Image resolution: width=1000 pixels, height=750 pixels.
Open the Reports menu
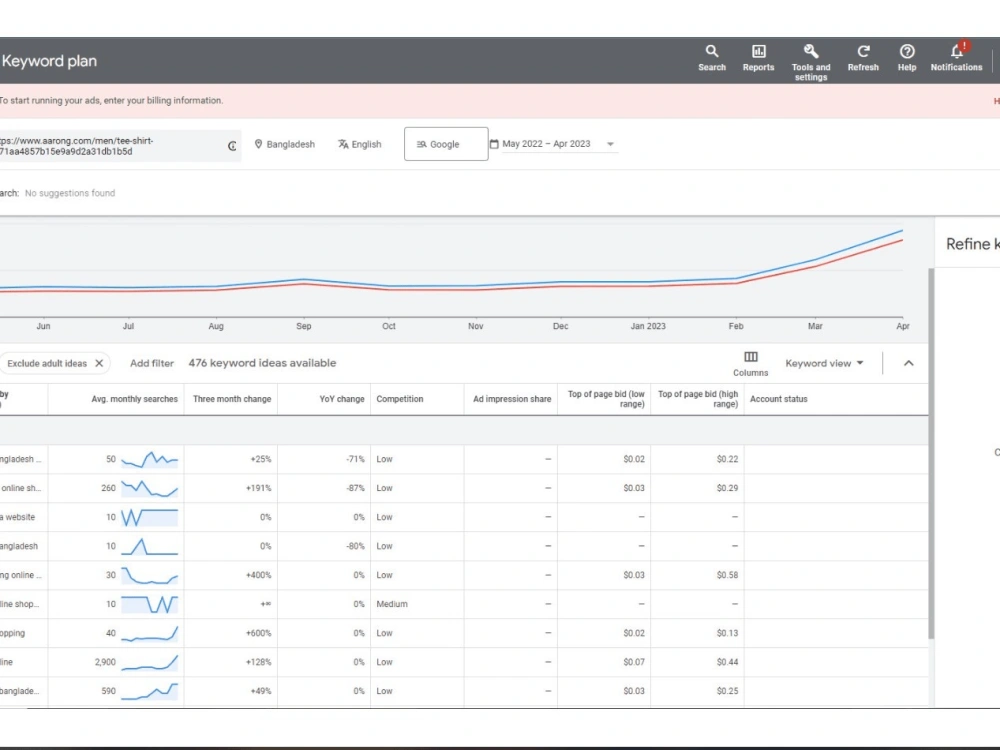(758, 58)
